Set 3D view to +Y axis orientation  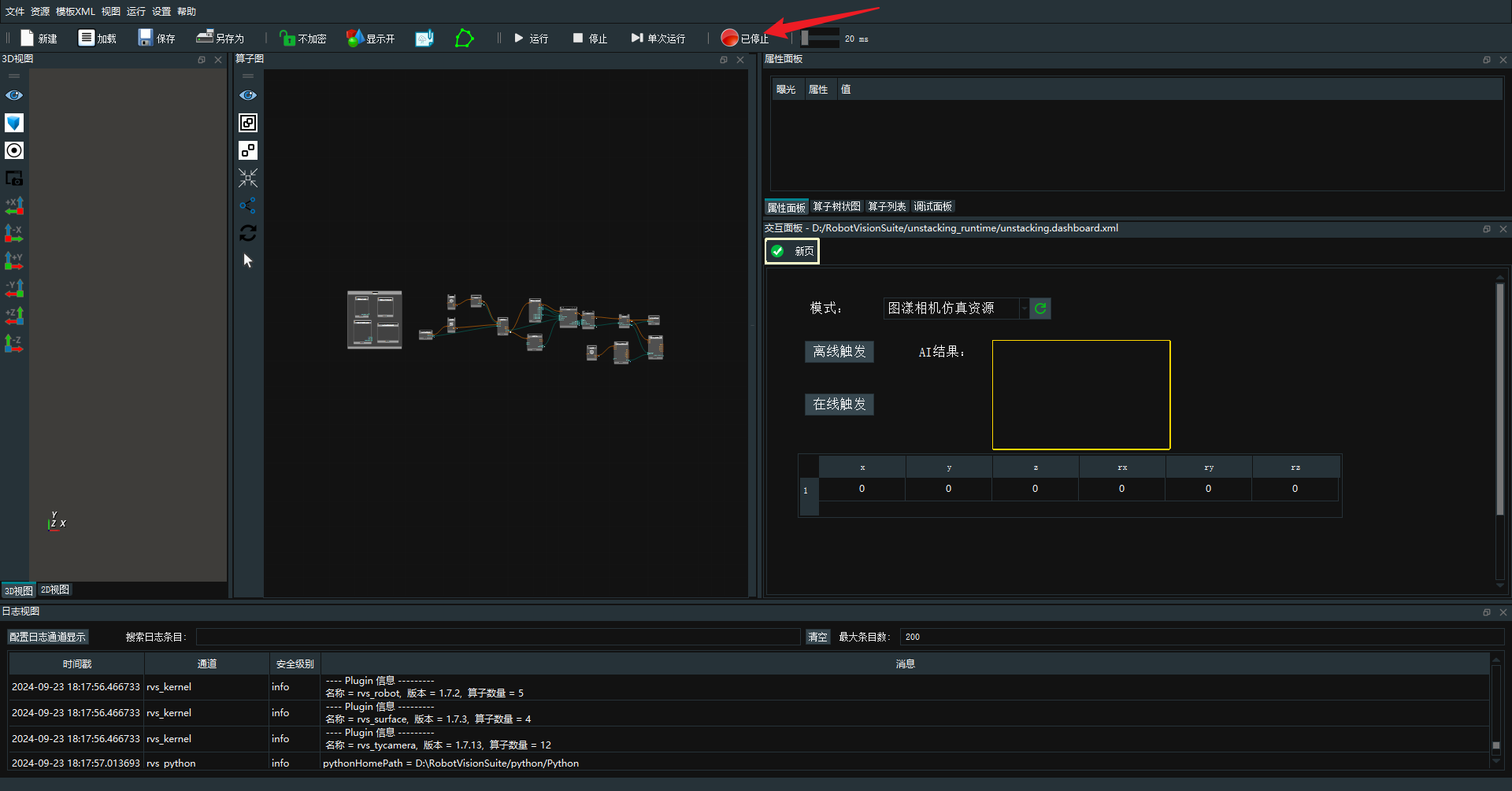(x=14, y=261)
